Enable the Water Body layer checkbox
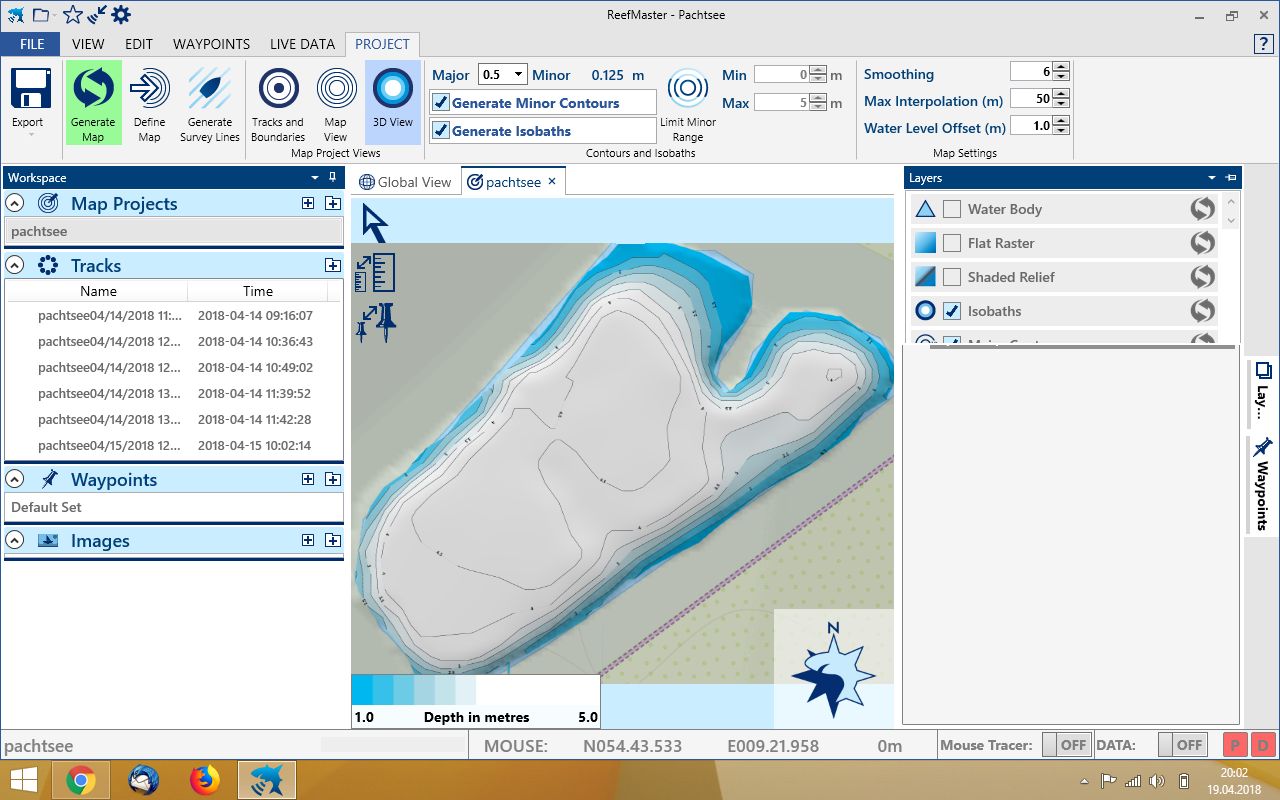Image resolution: width=1280 pixels, height=800 pixels. click(x=952, y=209)
